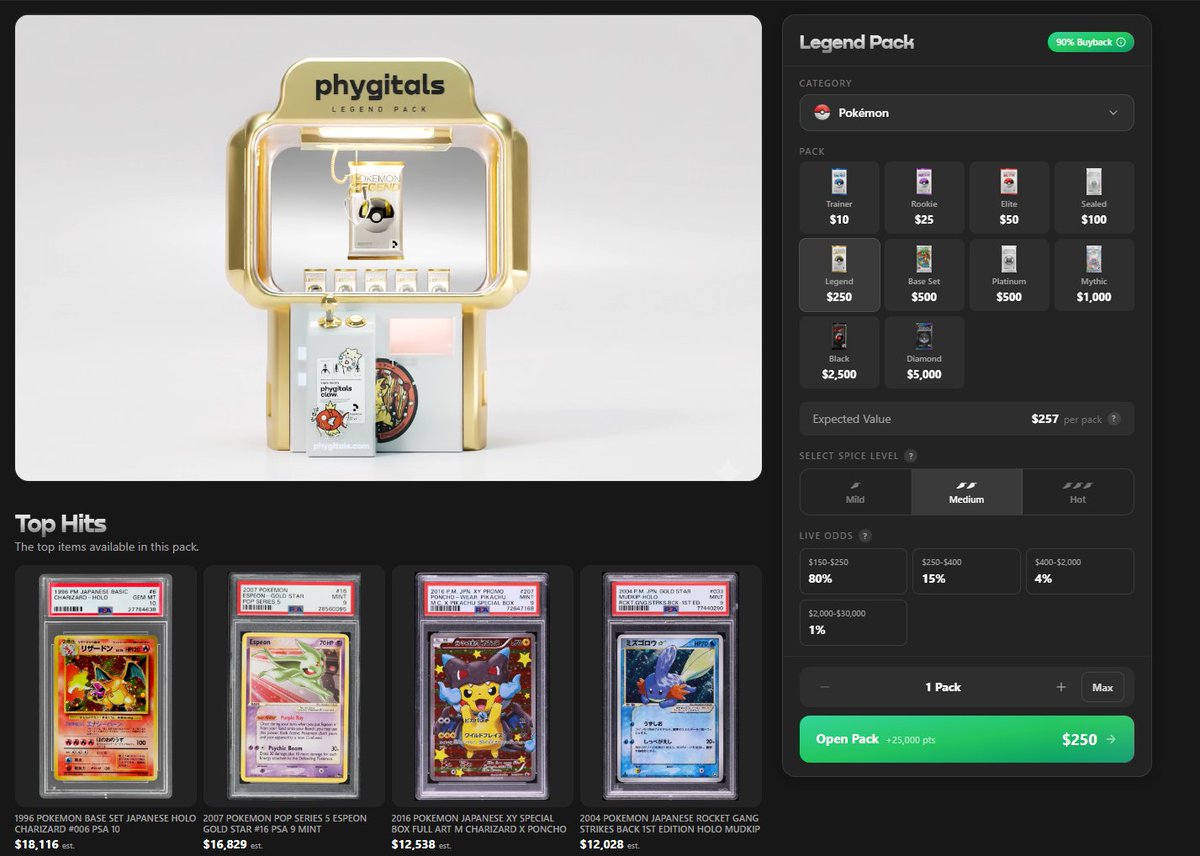Click the Open Pack $250 button

966,739
